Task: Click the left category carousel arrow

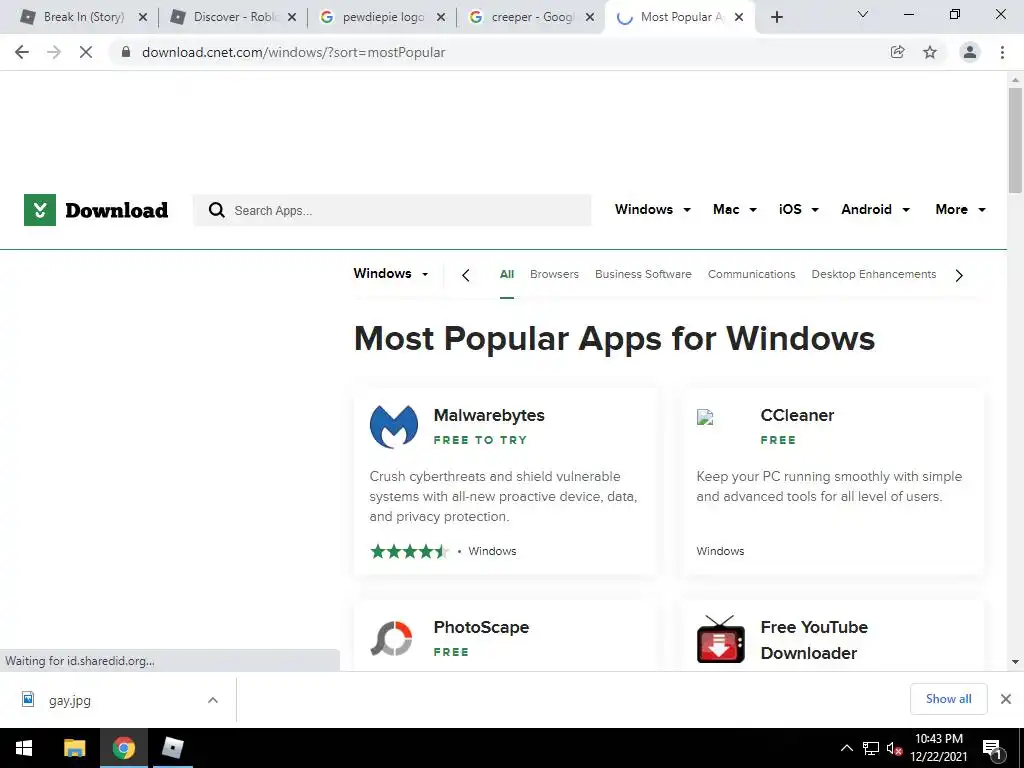Action: point(466,276)
